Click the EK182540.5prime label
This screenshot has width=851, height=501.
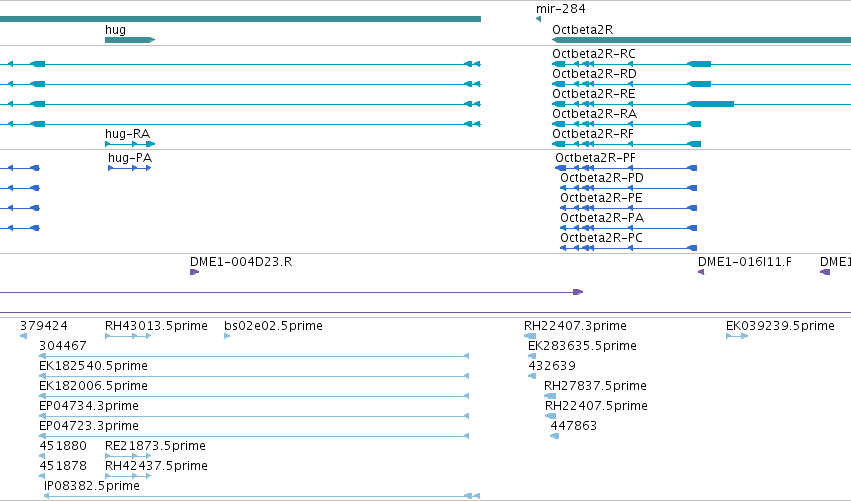(x=93, y=366)
